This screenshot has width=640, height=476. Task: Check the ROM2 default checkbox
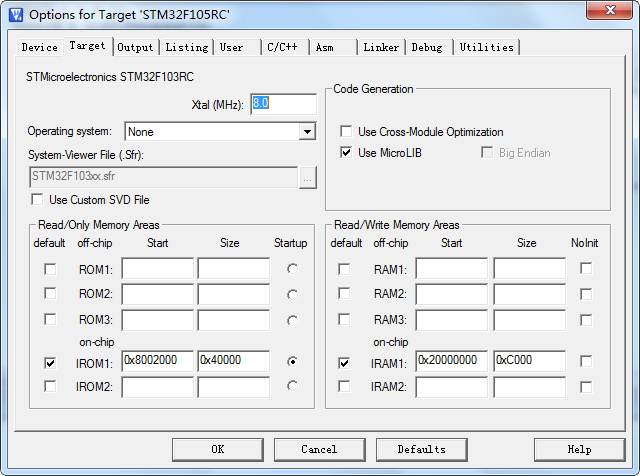click(50, 294)
